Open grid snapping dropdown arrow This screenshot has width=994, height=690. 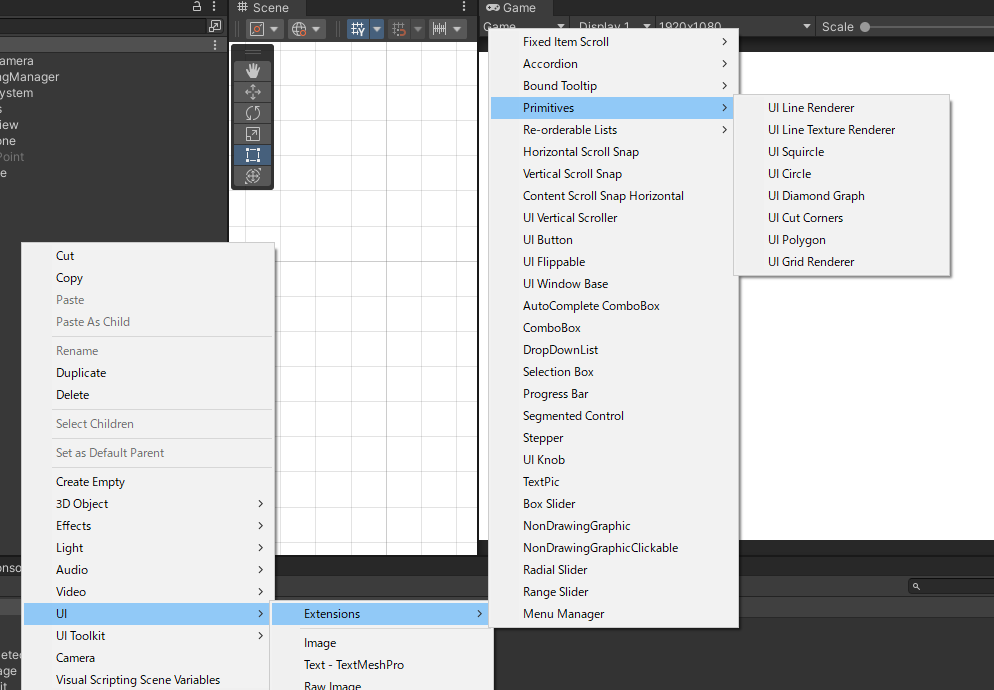[x=417, y=29]
